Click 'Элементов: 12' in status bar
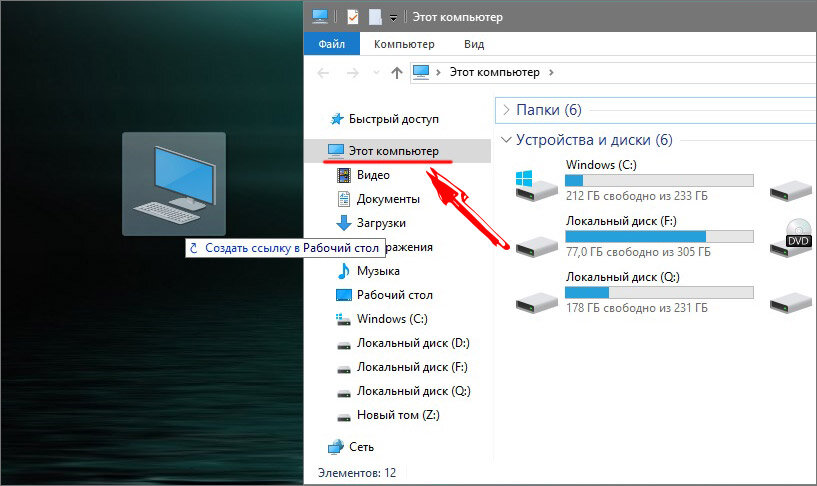Viewport: 817px width, 486px height. click(x=357, y=472)
